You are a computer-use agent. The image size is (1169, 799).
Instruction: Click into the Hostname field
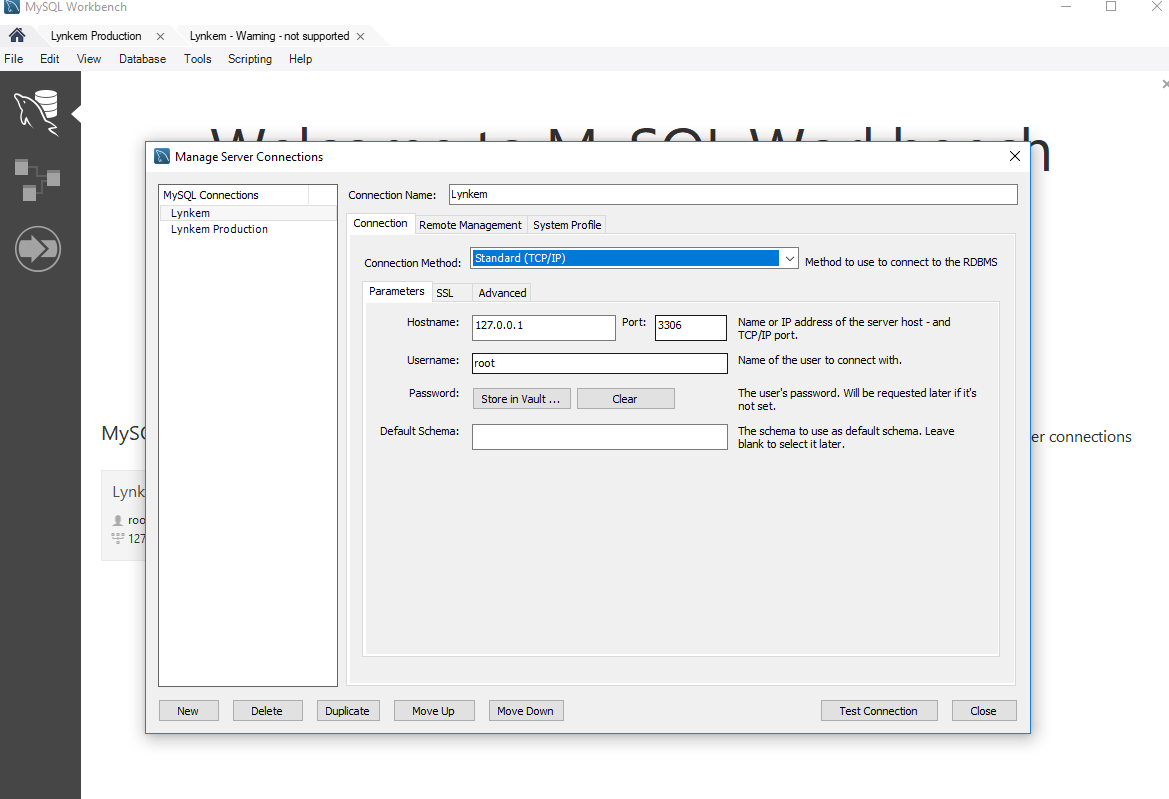tap(543, 327)
